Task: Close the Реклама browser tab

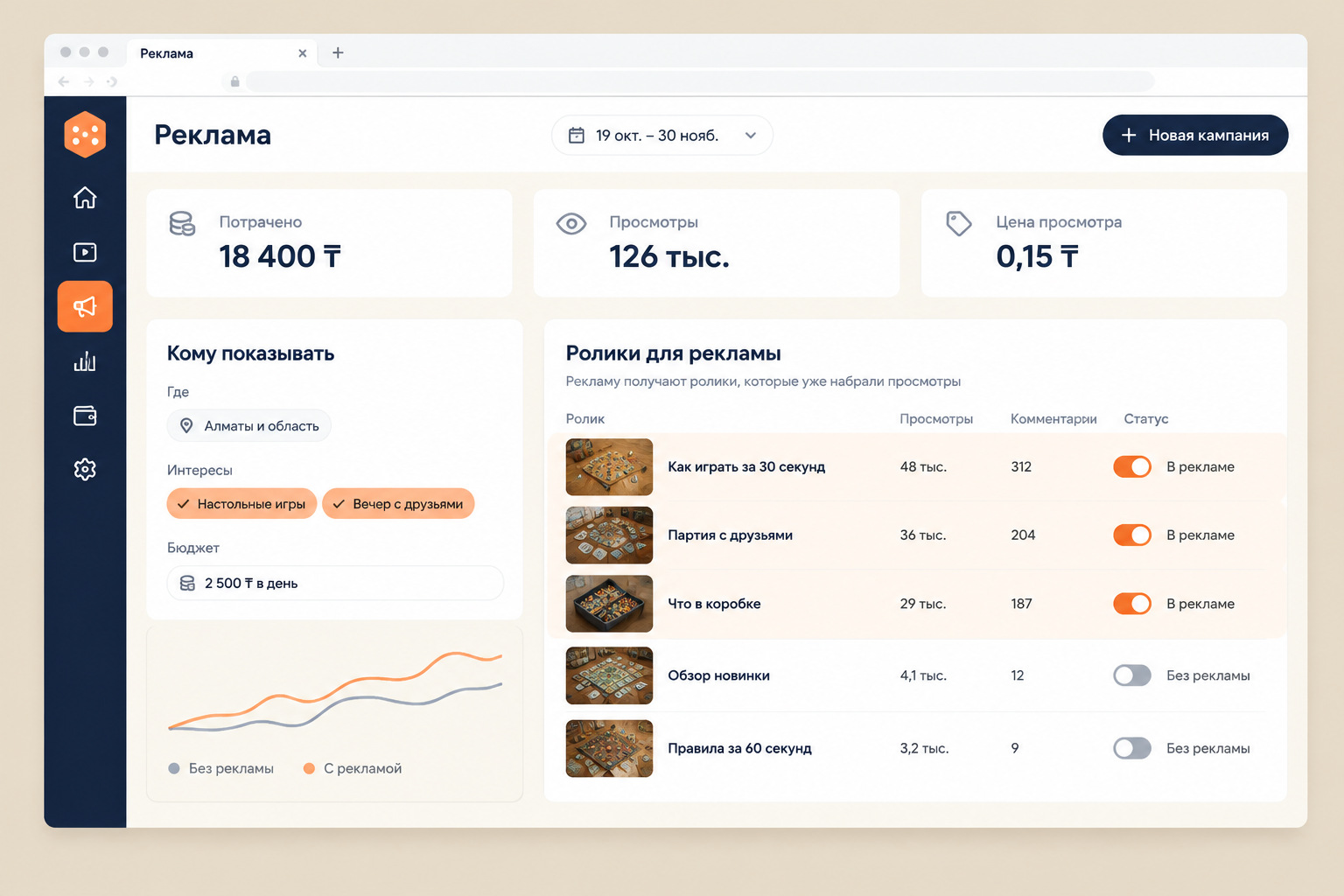Action: 302,53
